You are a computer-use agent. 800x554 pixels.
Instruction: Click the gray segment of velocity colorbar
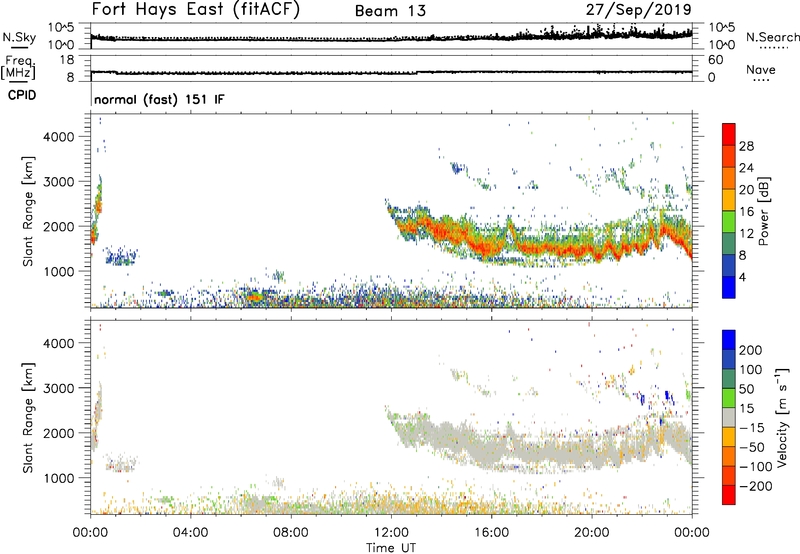pos(729,417)
